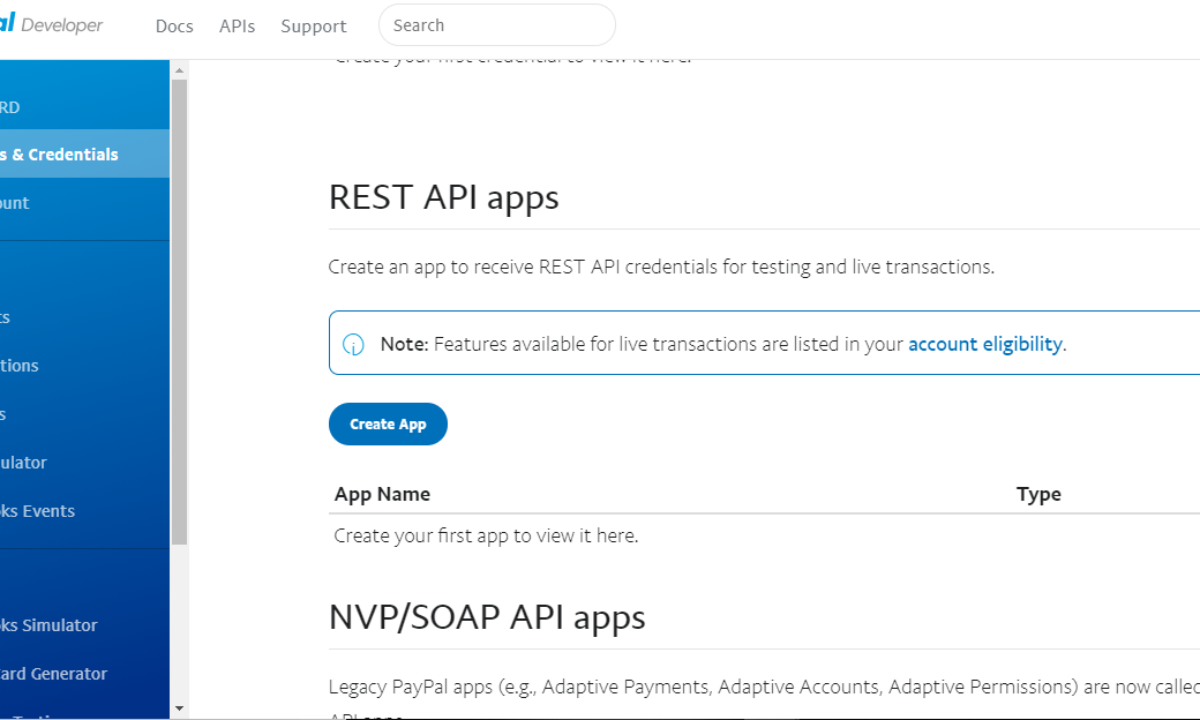
Task: Click the Type column header
Action: [1039, 494]
